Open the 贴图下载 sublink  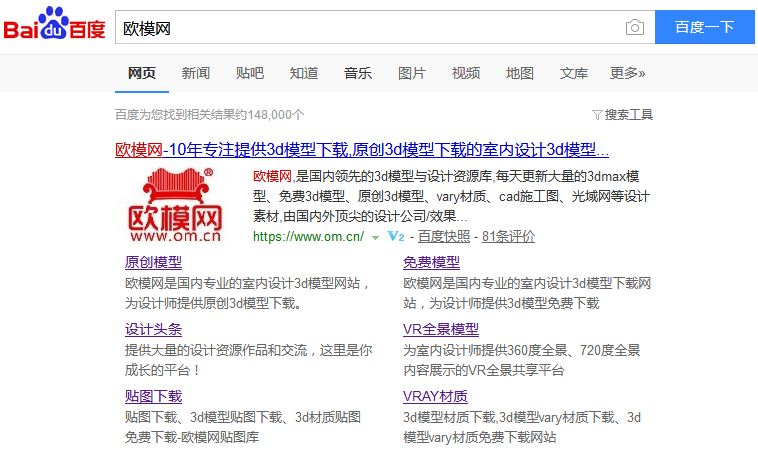153,397
